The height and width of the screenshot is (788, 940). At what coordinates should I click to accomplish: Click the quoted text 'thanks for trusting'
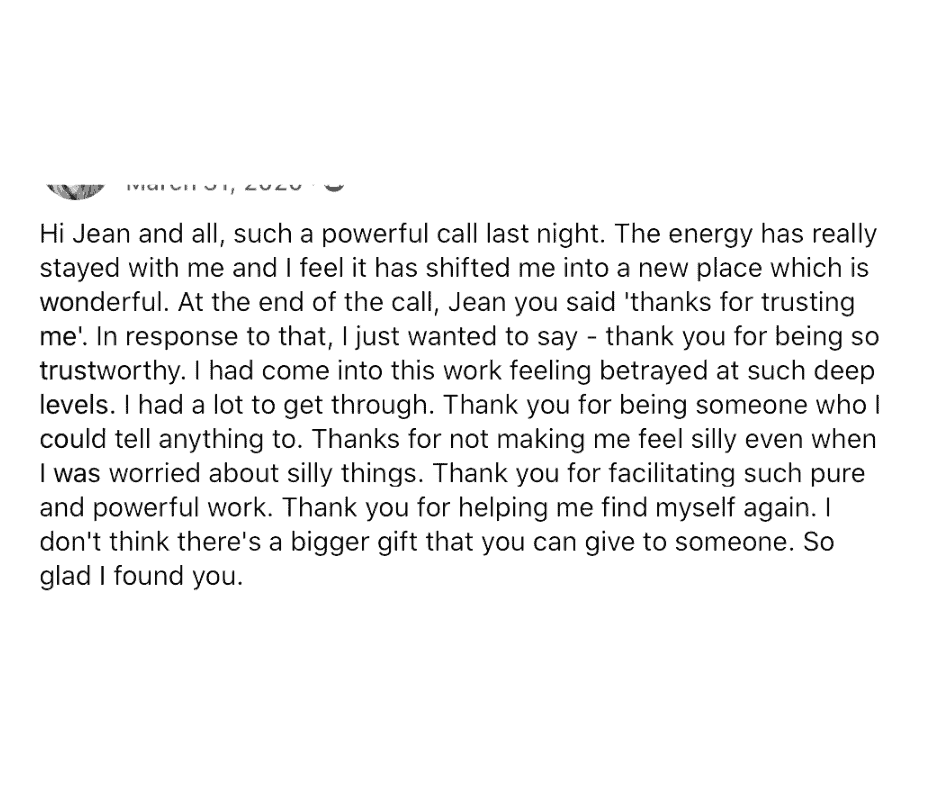[x=743, y=302]
